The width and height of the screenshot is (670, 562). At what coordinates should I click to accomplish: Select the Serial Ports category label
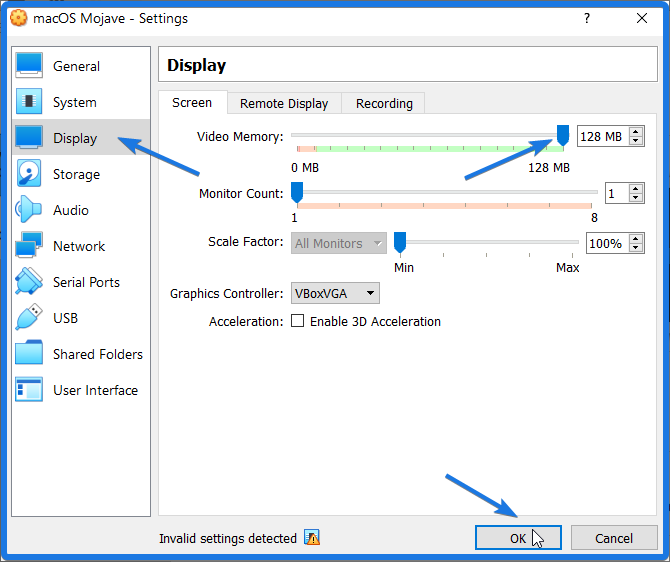click(86, 282)
